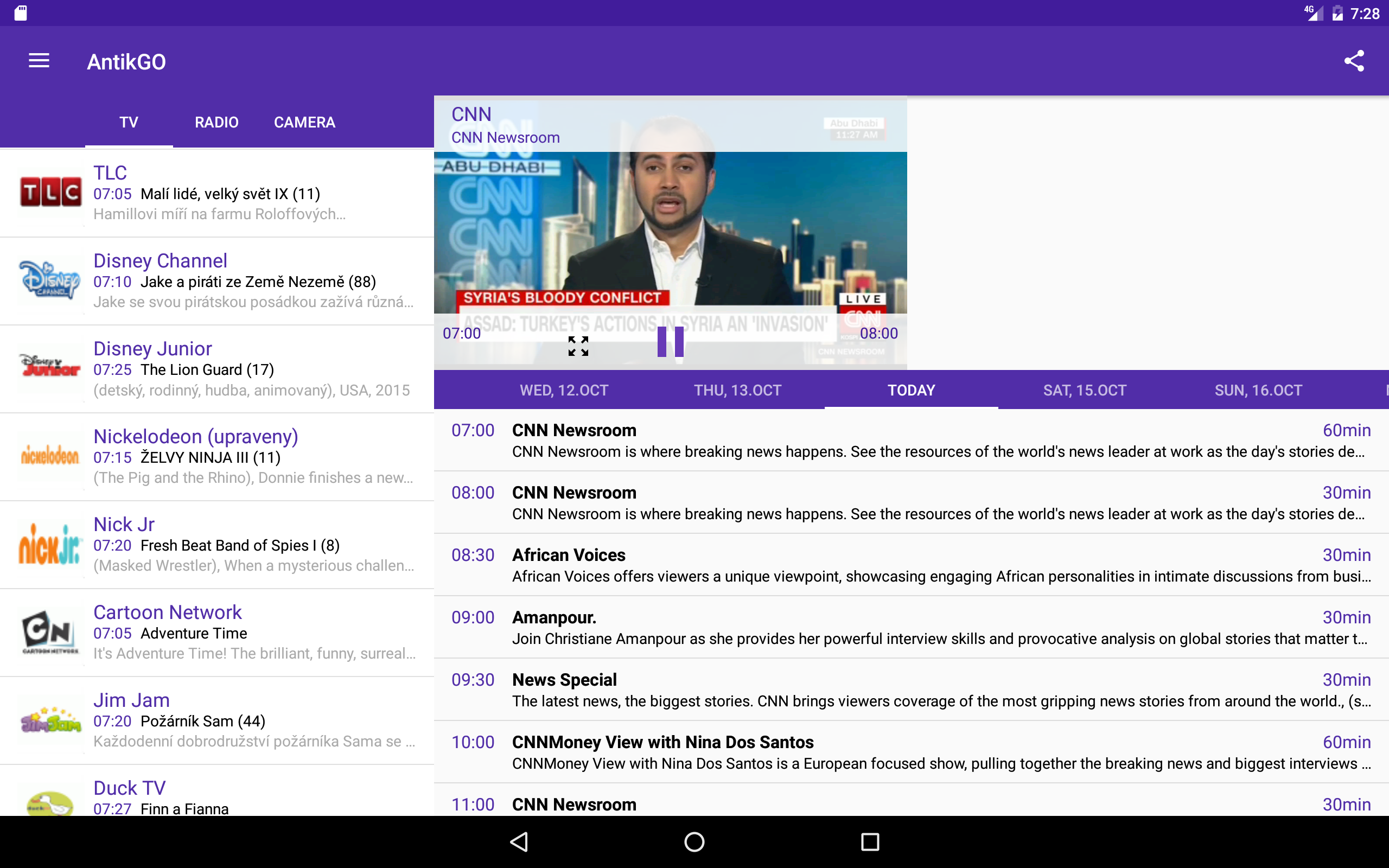Screen dimensions: 1389x868
Task: Switch to the CAMERA tab
Action: [304, 122]
